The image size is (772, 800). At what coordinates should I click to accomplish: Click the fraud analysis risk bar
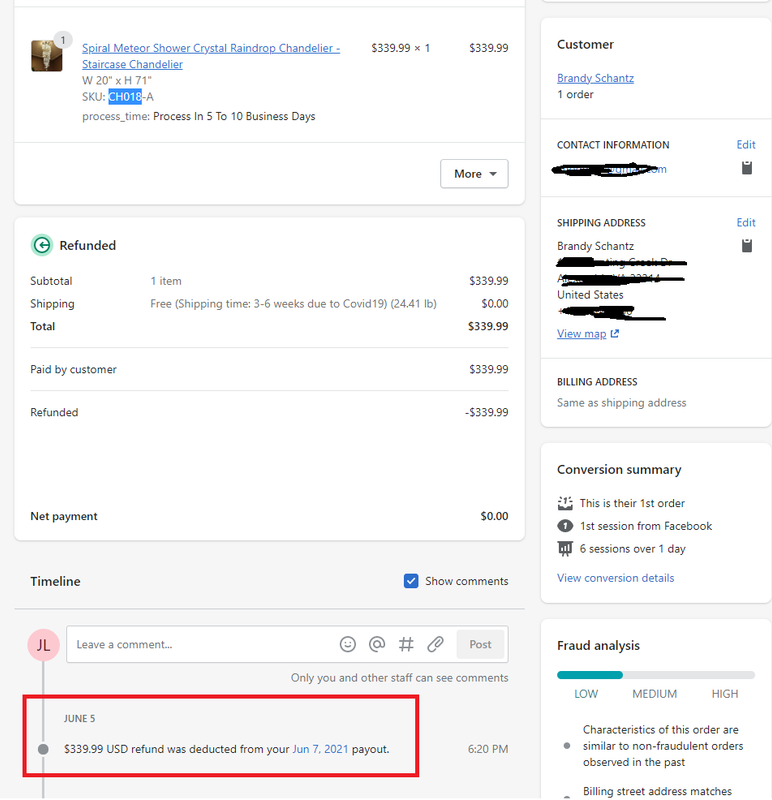click(656, 675)
